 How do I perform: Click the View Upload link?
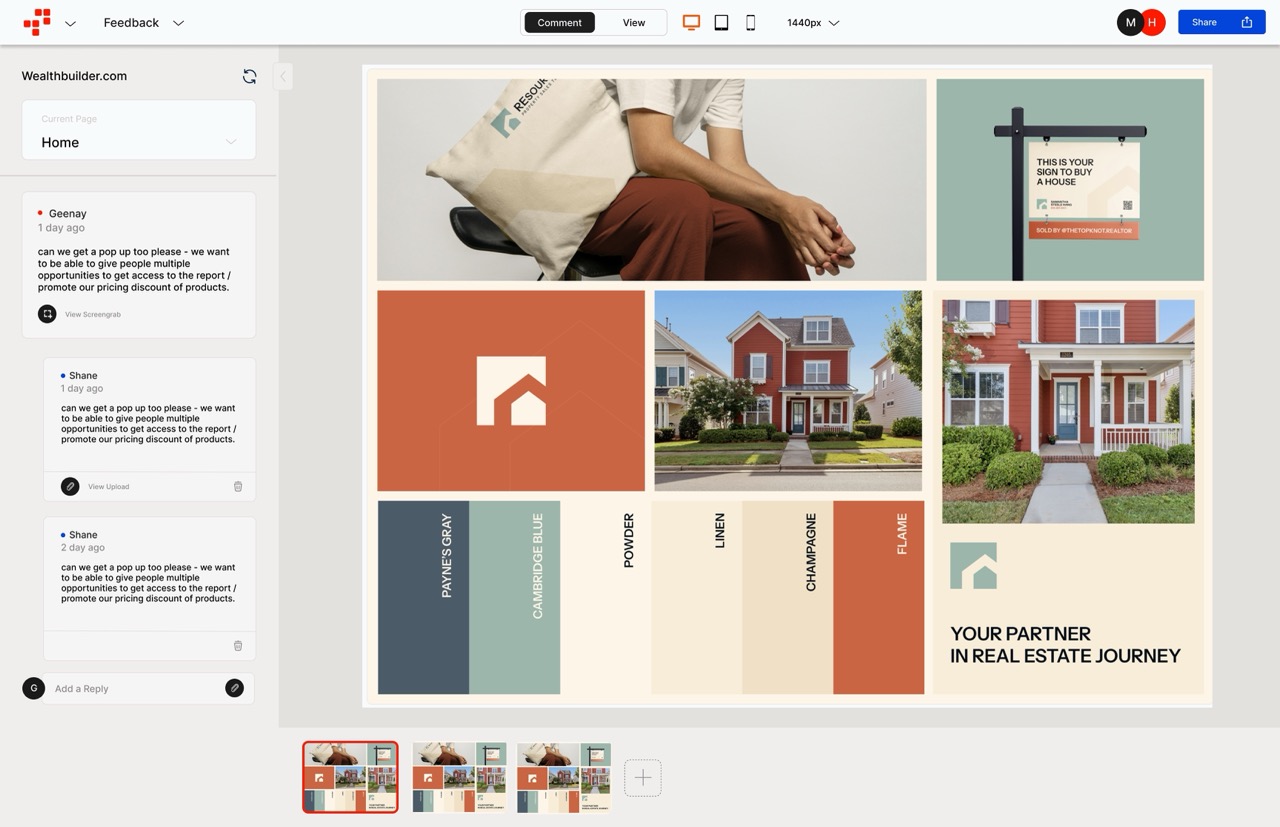[x=108, y=487]
